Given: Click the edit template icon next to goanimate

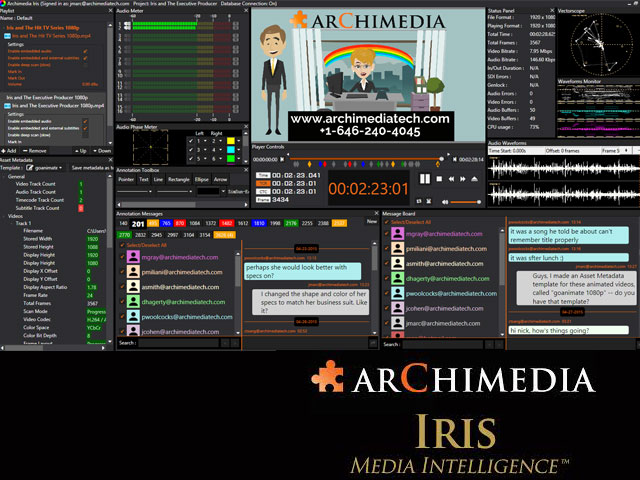Looking at the screenshot, I should pyautogui.click(x=29, y=168).
